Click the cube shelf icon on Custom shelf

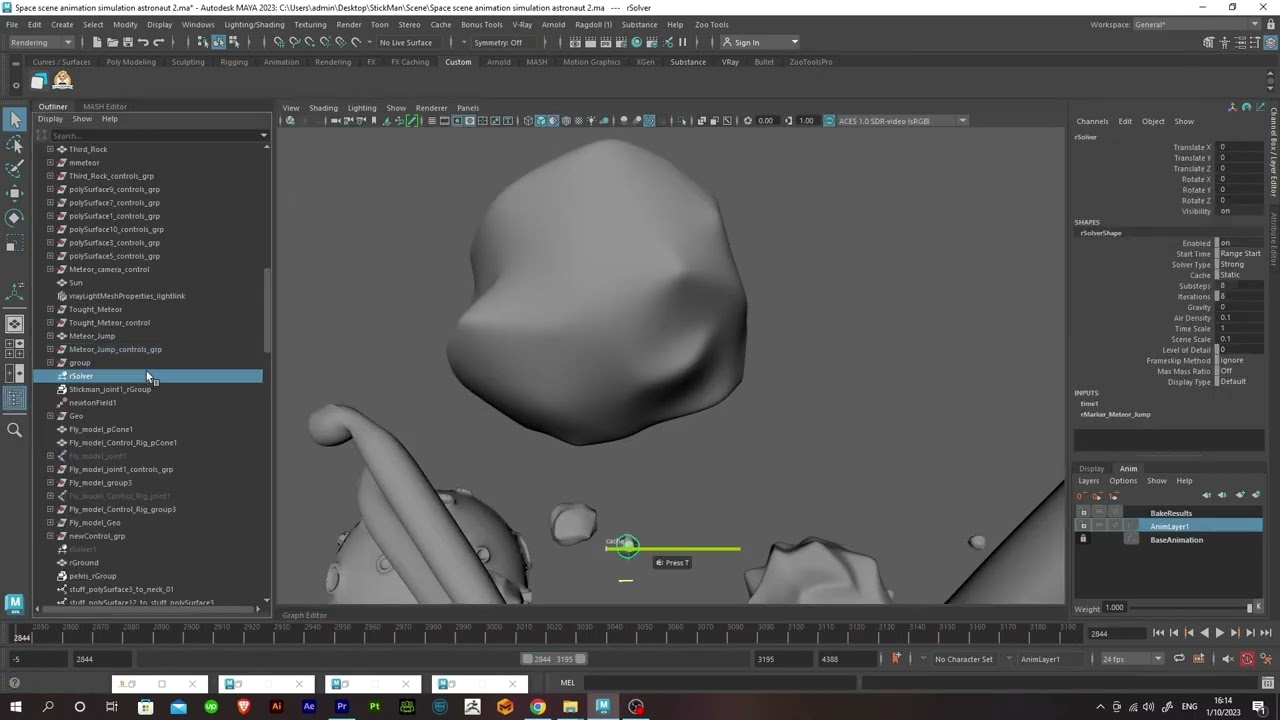pyautogui.click(x=38, y=81)
